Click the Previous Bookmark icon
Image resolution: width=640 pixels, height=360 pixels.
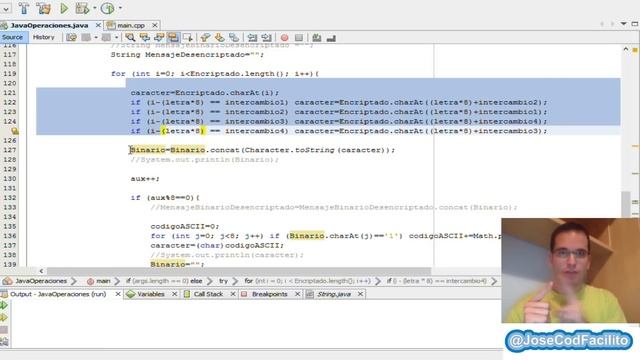pyautogui.click(x=205, y=38)
